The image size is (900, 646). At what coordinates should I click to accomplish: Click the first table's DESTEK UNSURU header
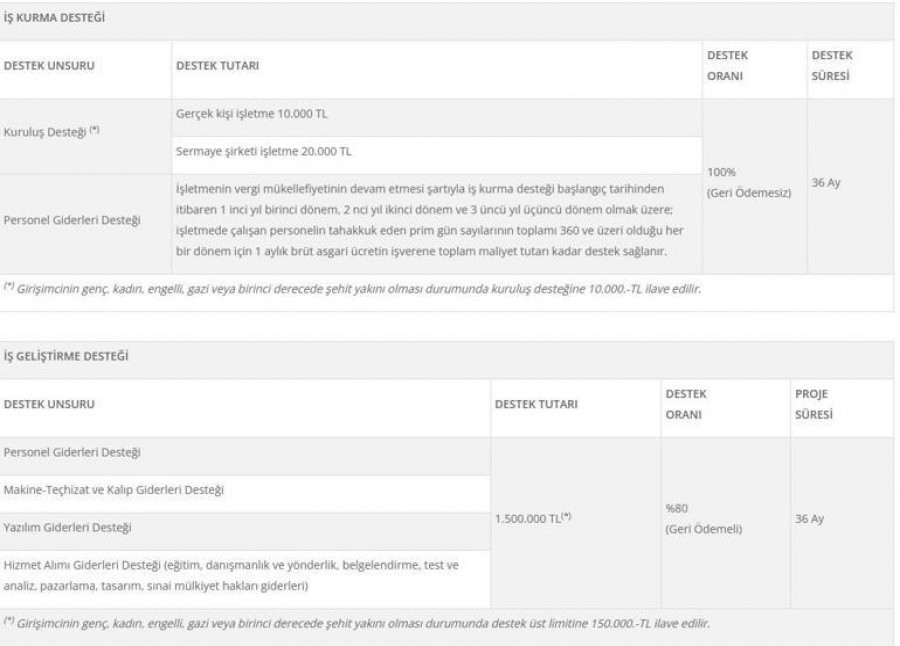pyautogui.click(x=47, y=66)
